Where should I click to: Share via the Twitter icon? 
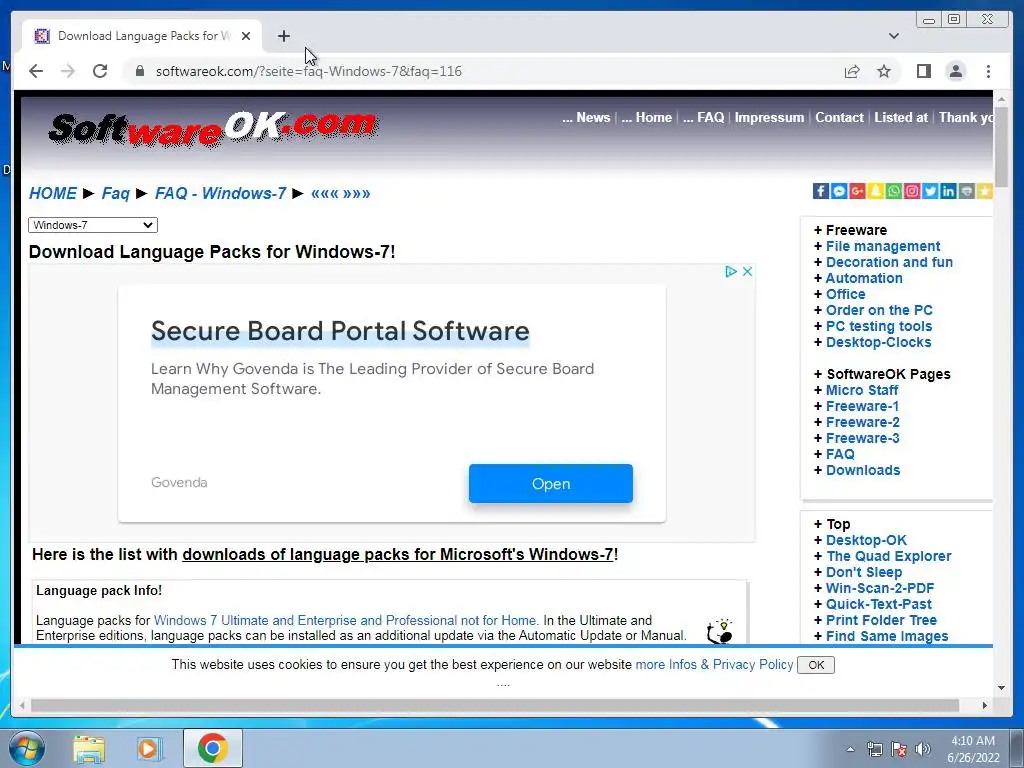point(931,191)
